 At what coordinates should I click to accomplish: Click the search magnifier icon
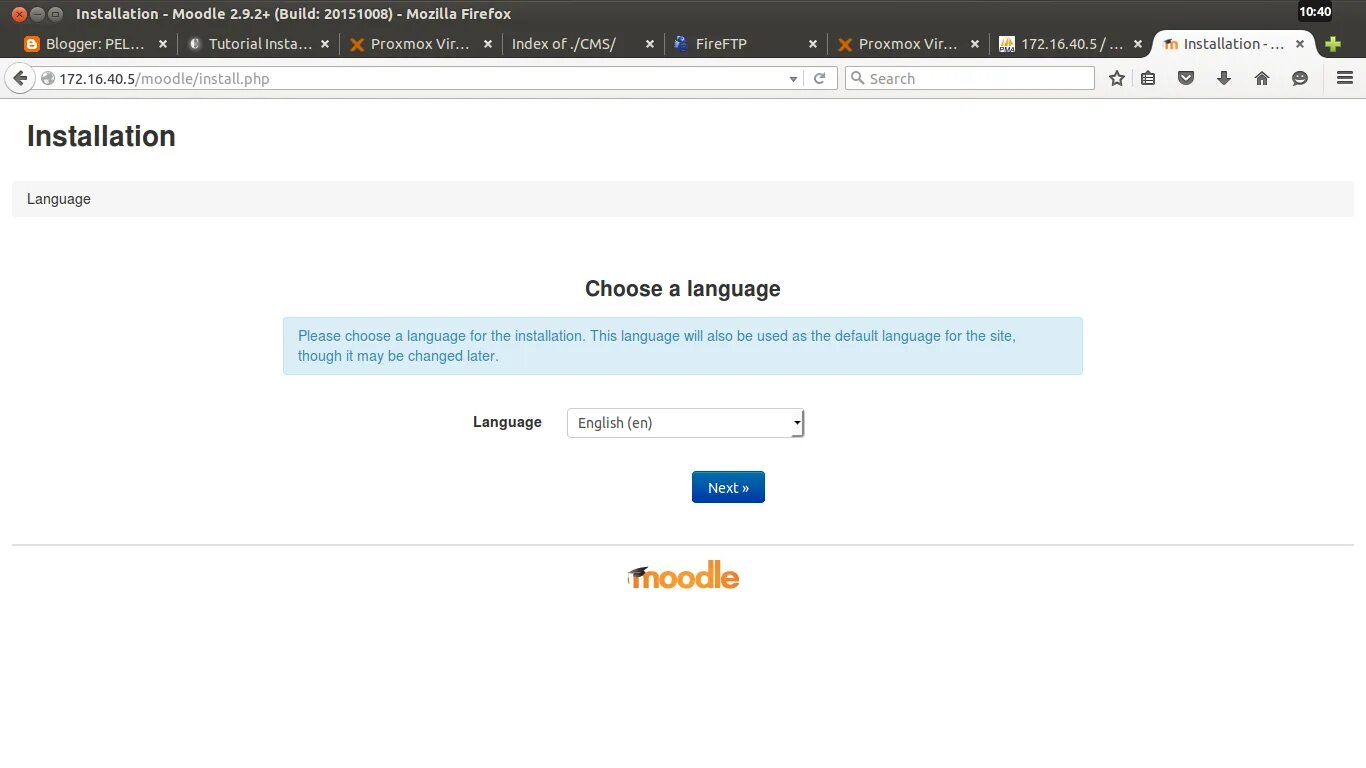(857, 78)
